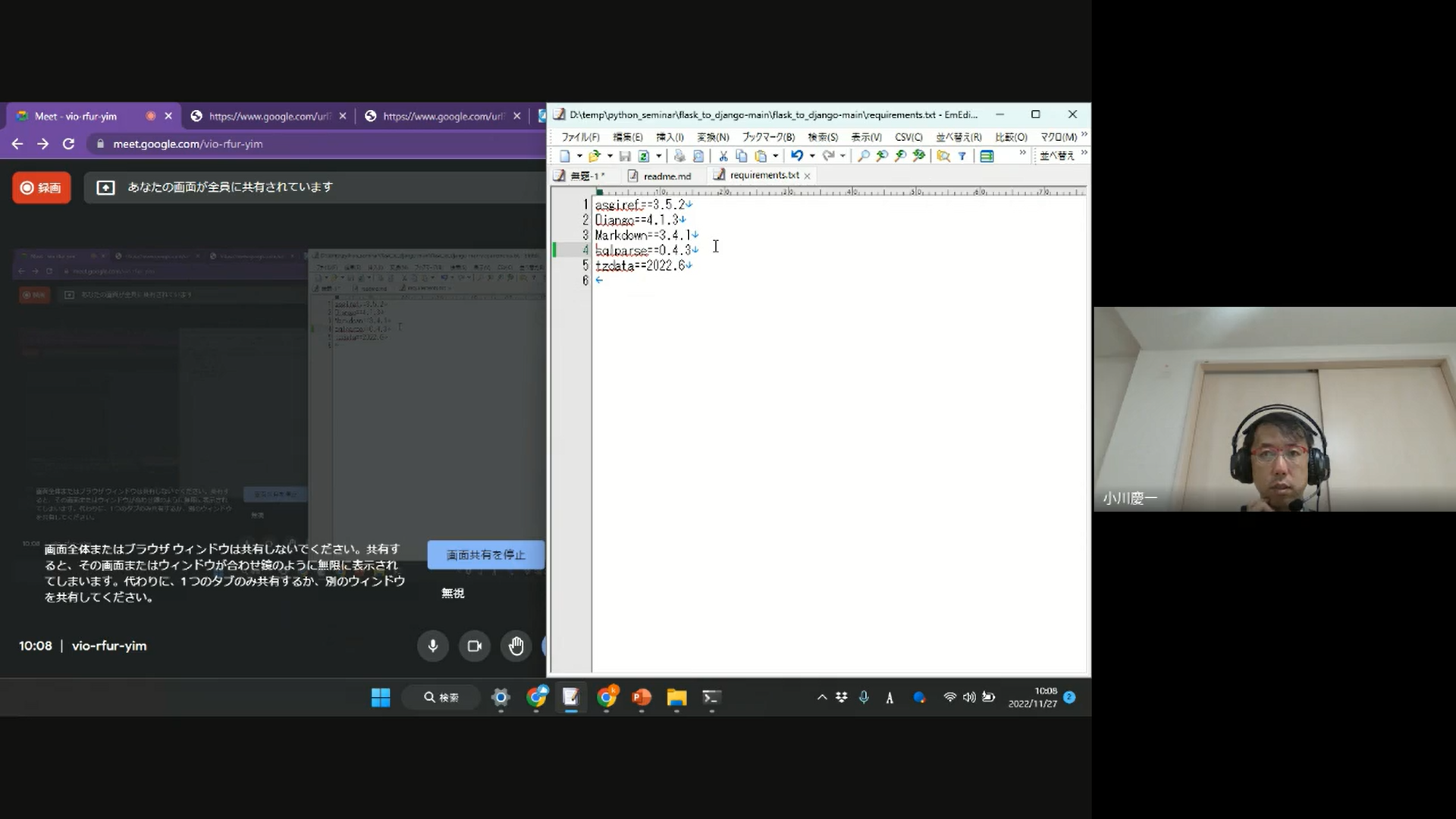This screenshot has height=819, width=1456.
Task: Click the 画面共有を停止 button
Action: coord(485,555)
